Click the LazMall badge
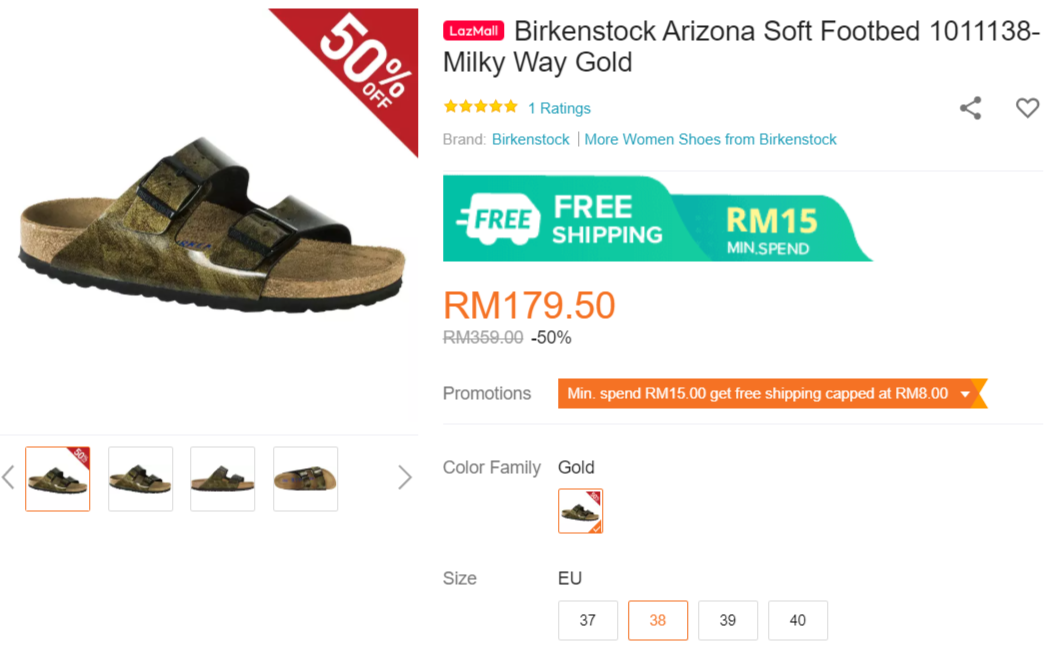The width and height of the screenshot is (1063, 656). 473,31
